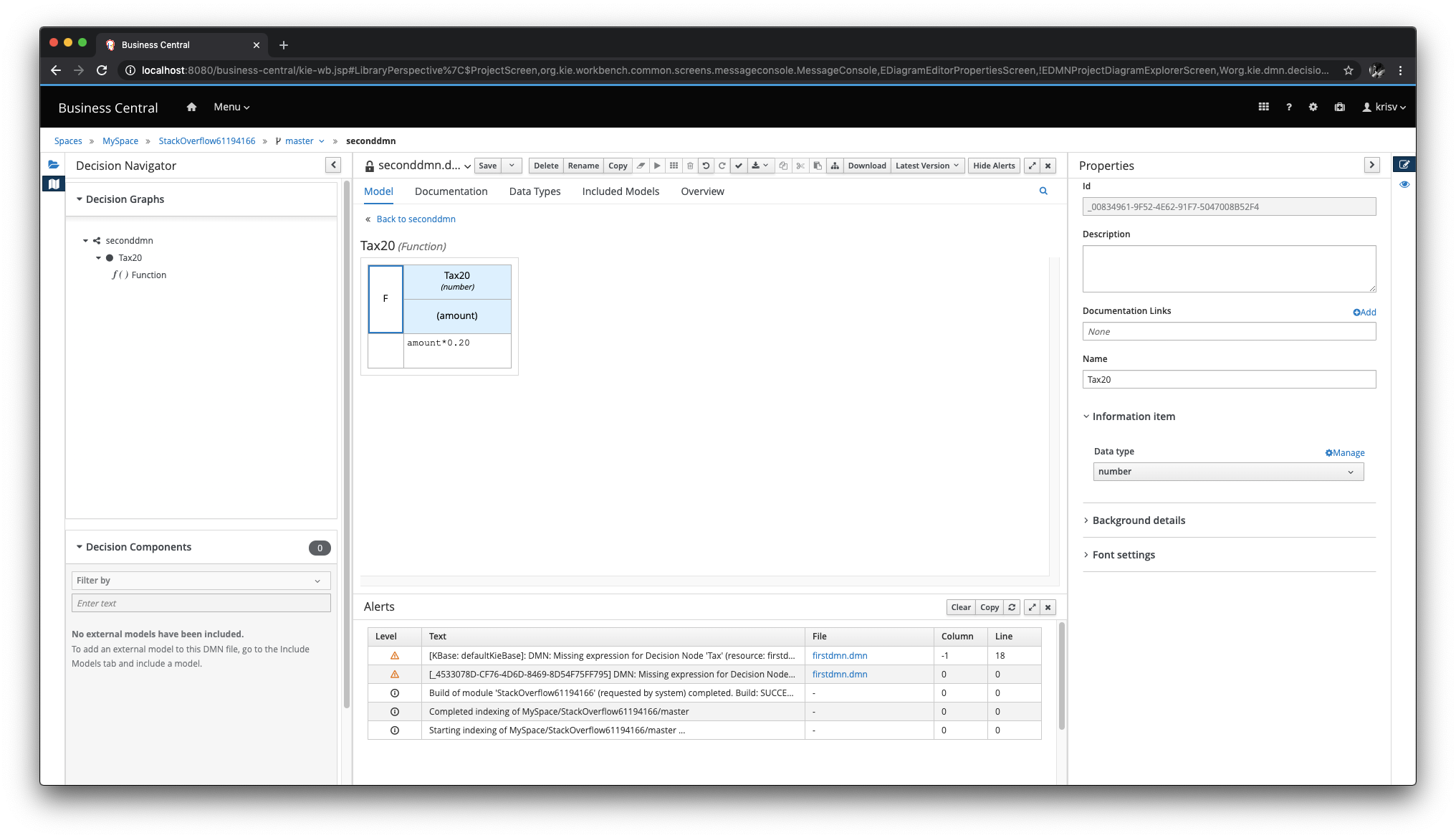Image resolution: width=1456 pixels, height=838 pixels.
Task: Click the perform automatic layout icon
Action: (835, 166)
